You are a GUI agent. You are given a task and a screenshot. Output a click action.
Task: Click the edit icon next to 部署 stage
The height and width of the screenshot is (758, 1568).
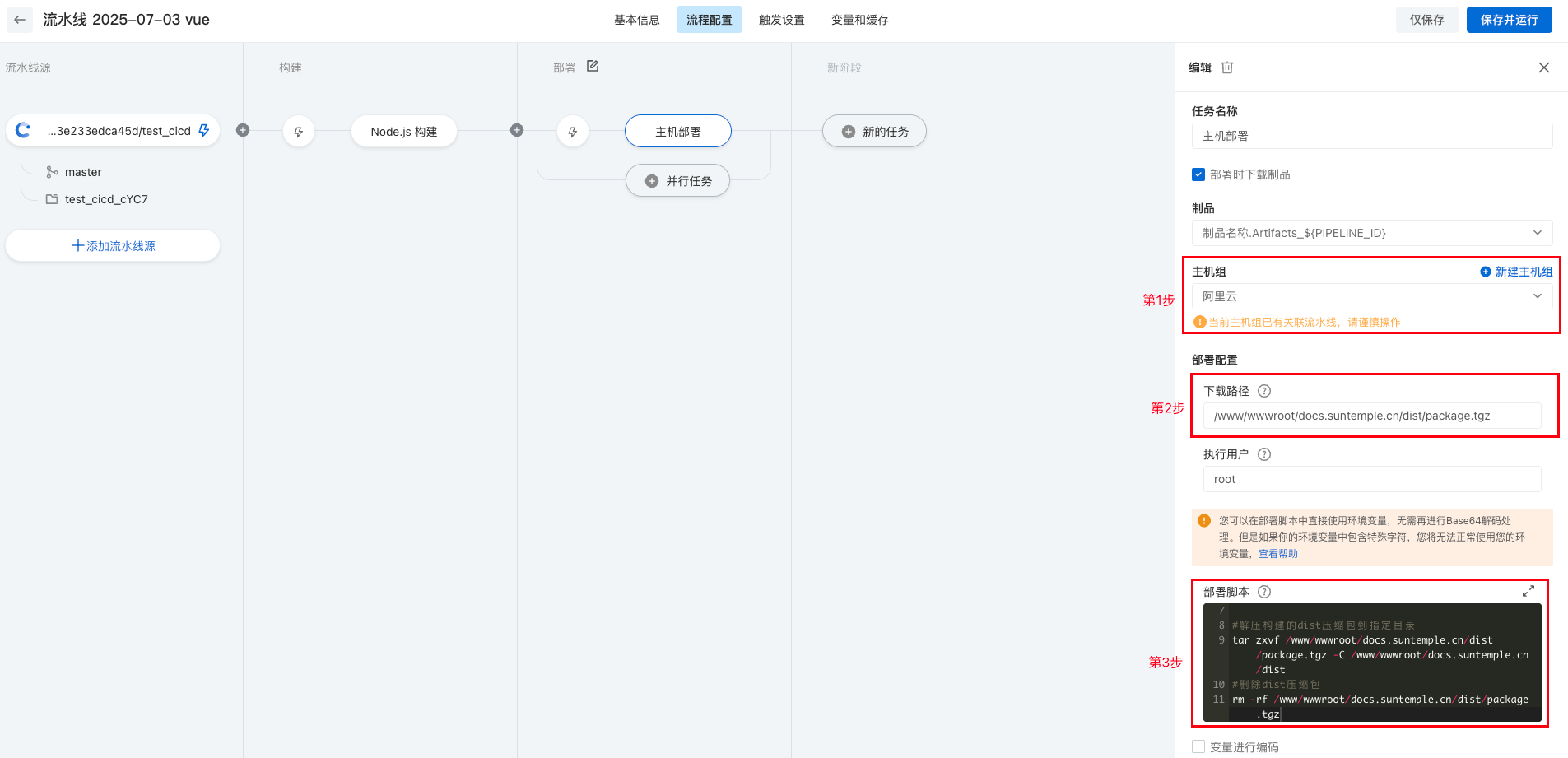tap(593, 66)
